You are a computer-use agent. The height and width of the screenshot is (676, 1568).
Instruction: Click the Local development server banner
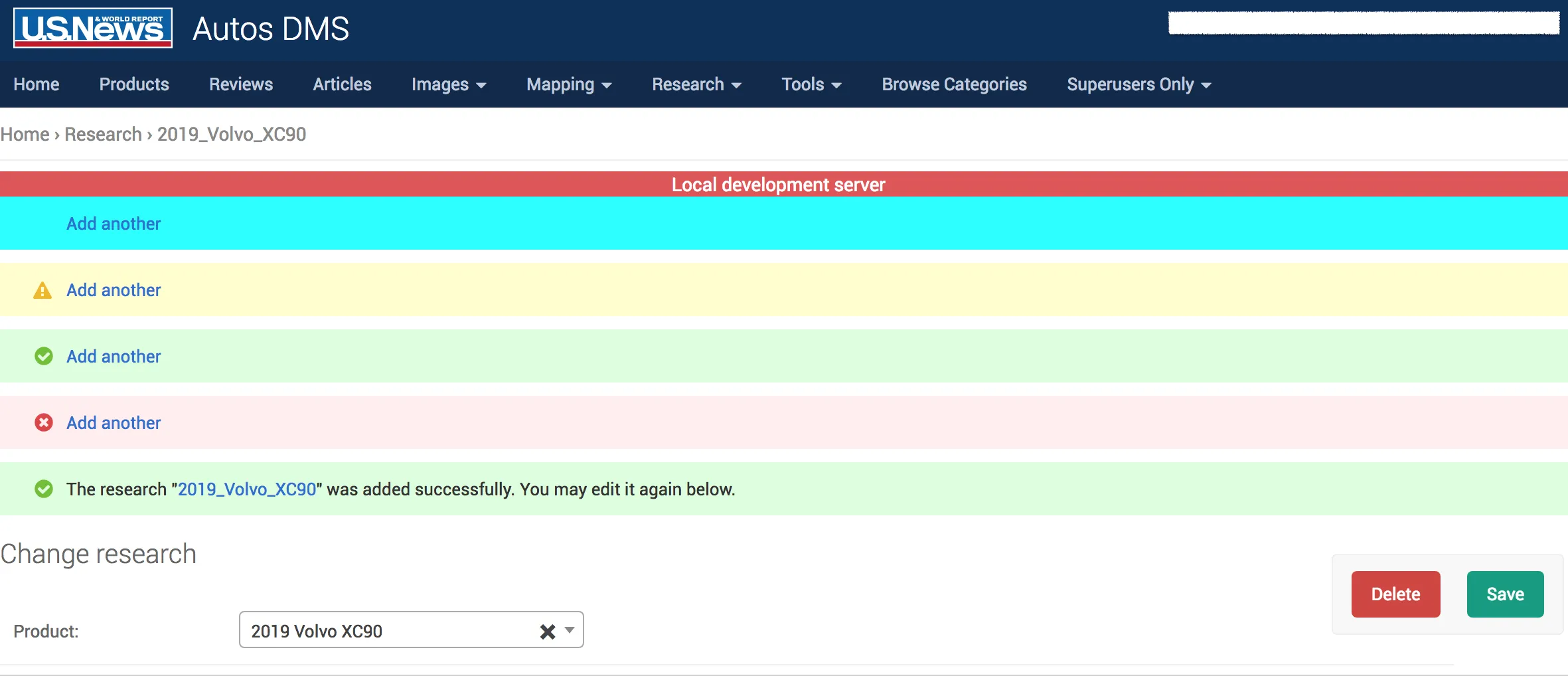(x=784, y=184)
